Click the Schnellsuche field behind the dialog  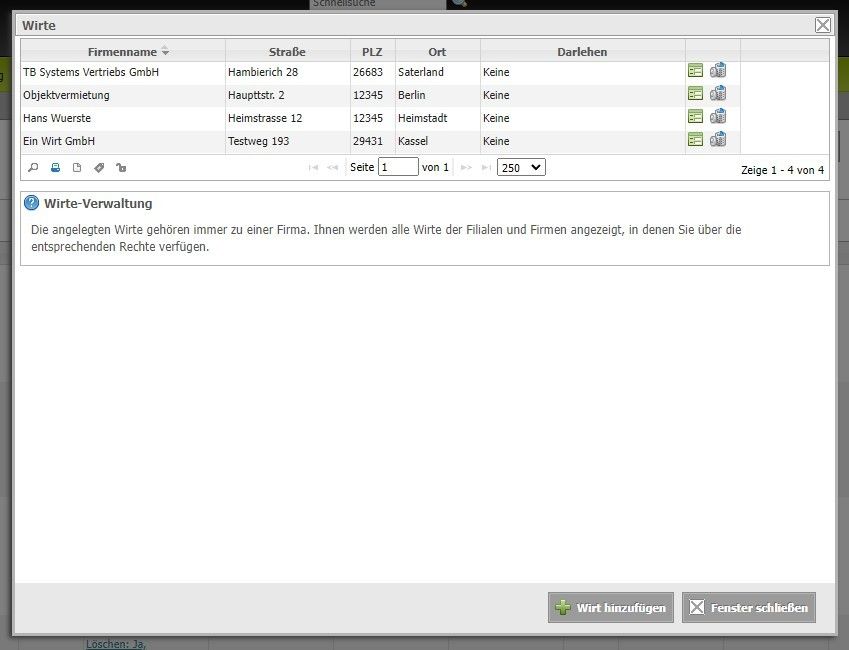pos(378,4)
